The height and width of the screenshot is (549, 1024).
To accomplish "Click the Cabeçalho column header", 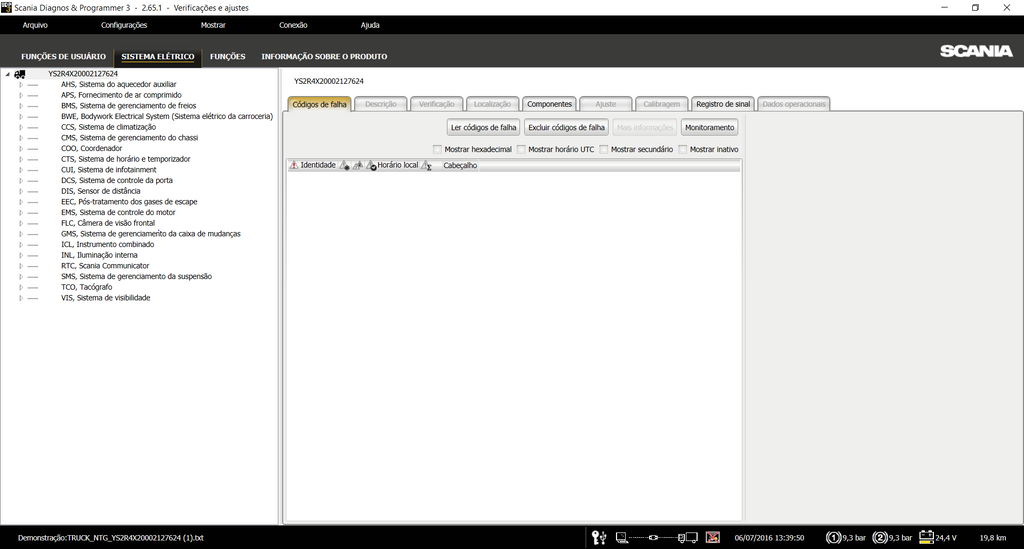I will pyautogui.click(x=460, y=166).
